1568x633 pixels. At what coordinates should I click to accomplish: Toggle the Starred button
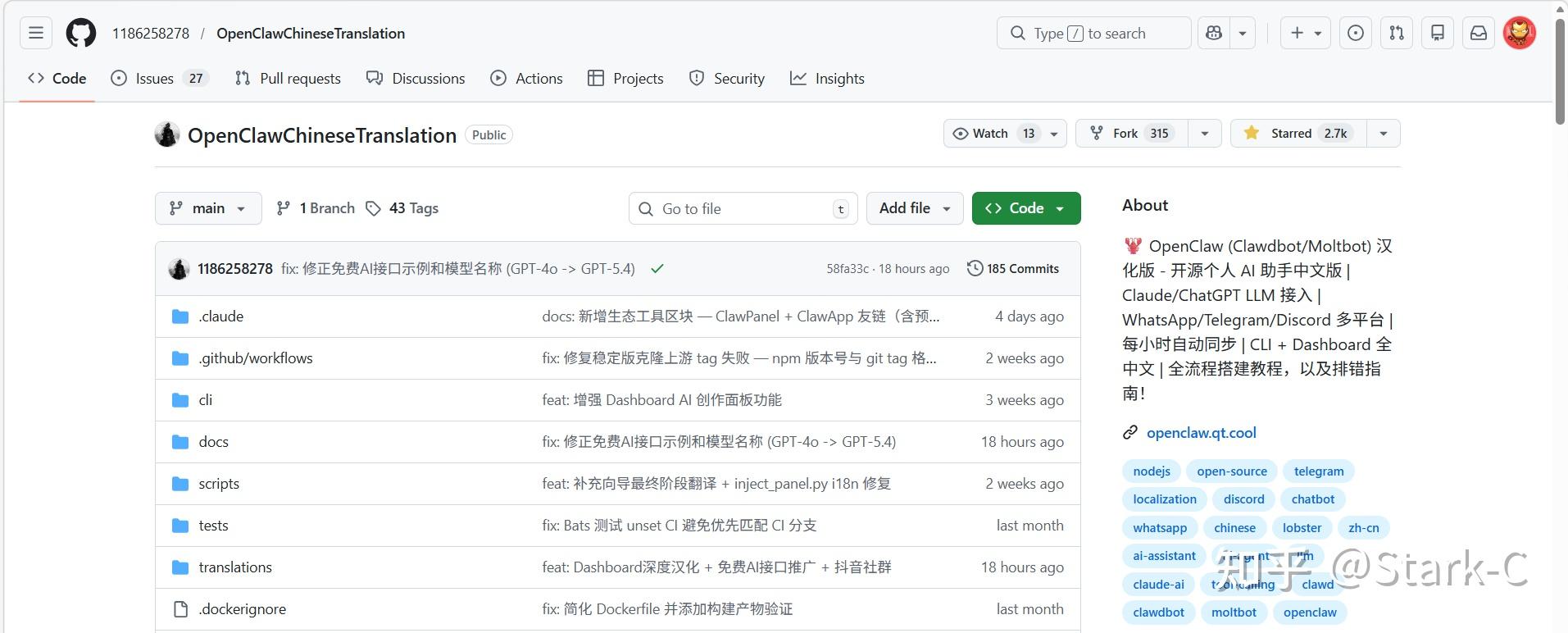point(1298,134)
